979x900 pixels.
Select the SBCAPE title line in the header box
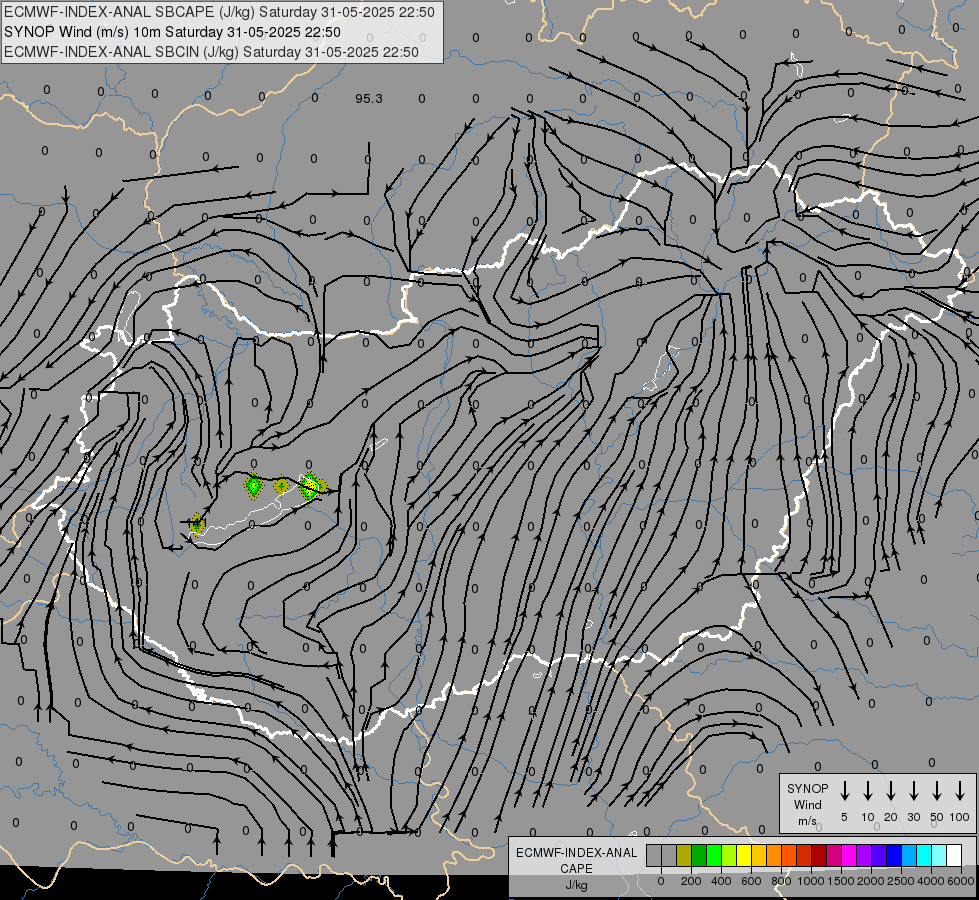pyautogui.click(x=219, y=12)
